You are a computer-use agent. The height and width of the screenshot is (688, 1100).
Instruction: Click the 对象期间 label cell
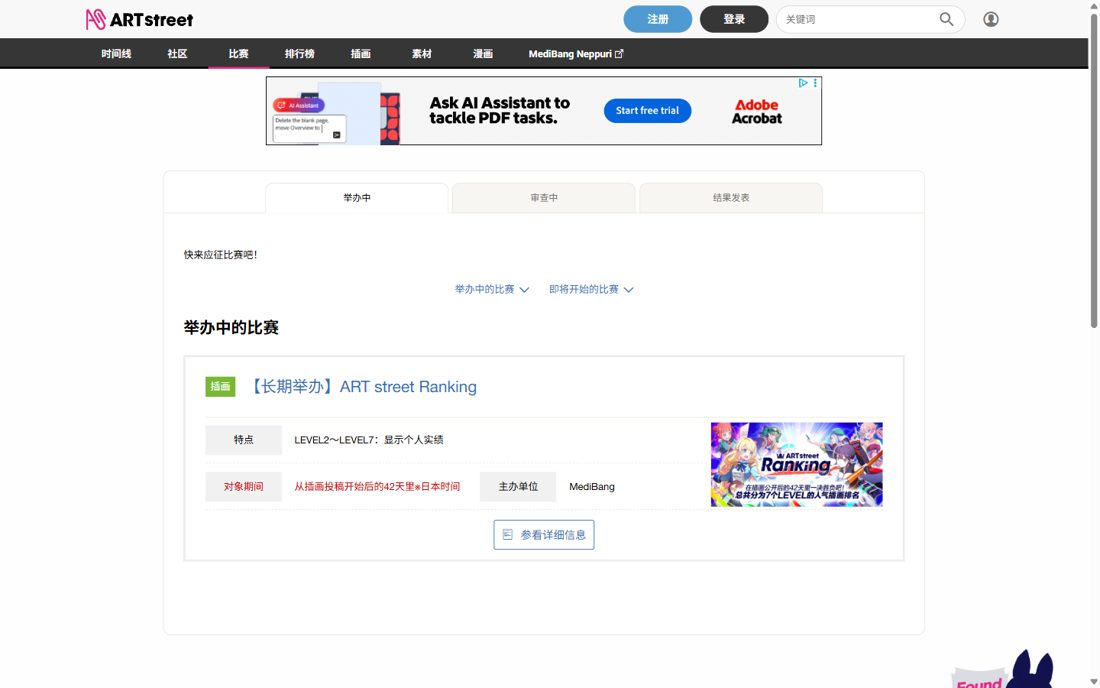(243, 487)
